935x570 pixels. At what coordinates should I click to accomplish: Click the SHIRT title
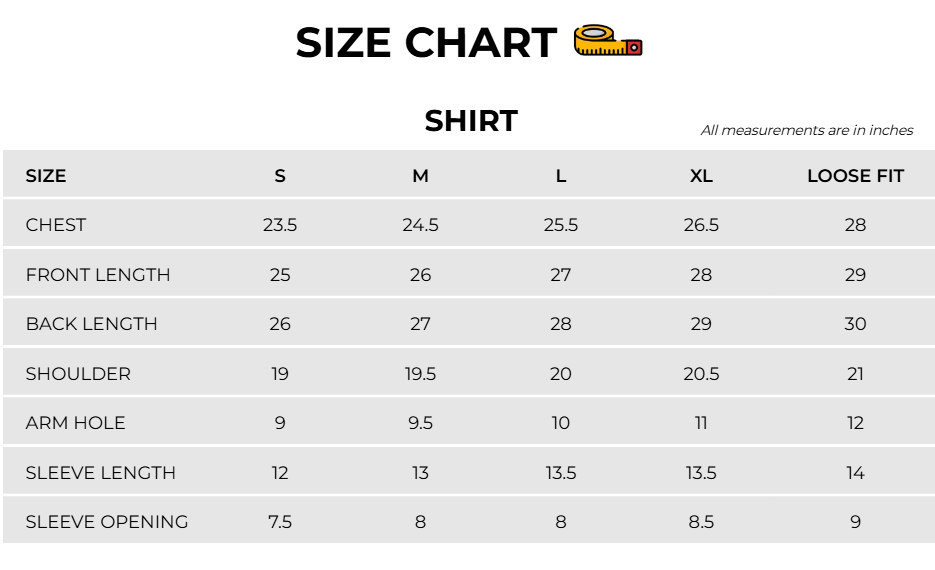(471, 121)
